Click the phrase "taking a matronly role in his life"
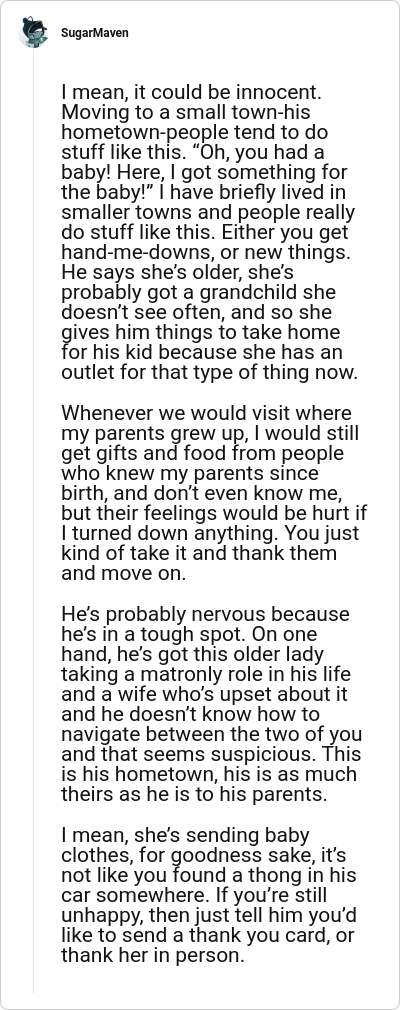Image resolution: width=400 pixels, height=1010 pixels. [206, 674]
